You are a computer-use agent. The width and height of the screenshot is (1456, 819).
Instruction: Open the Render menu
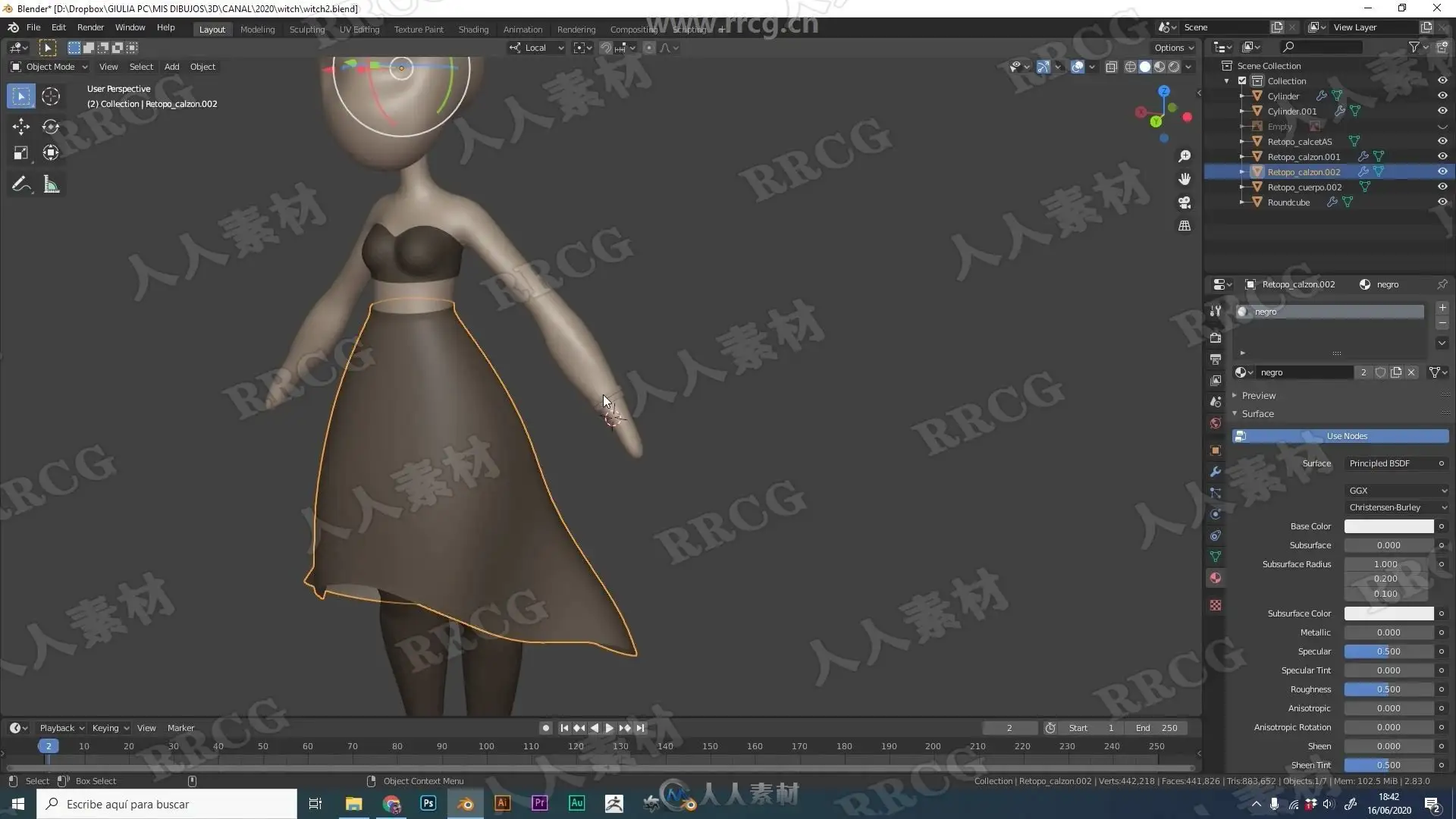90,27
